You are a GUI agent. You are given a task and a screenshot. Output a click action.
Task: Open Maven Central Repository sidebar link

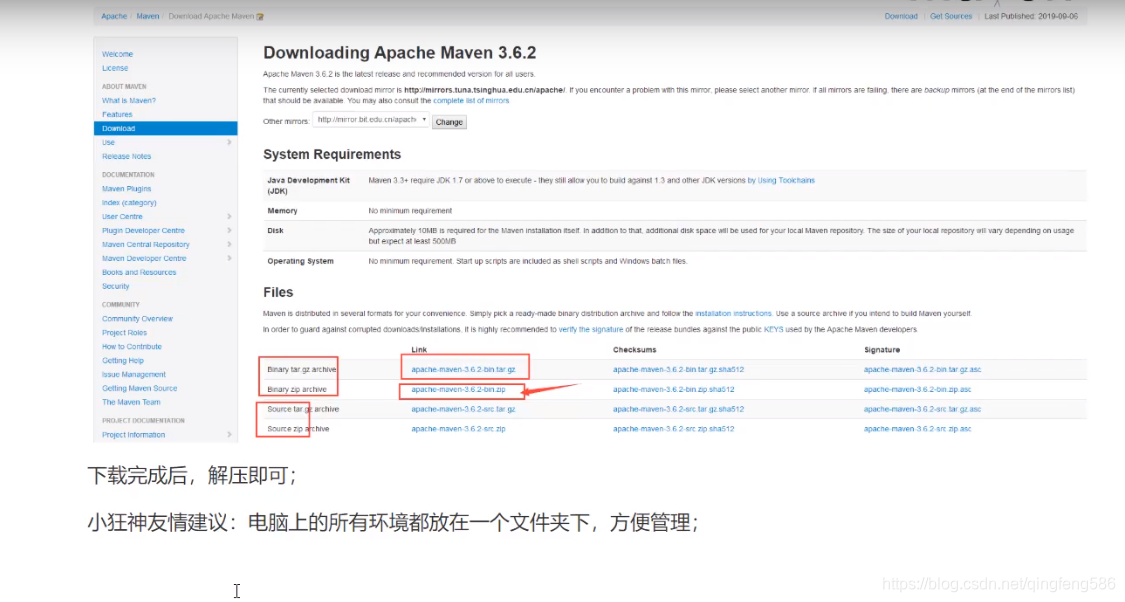tap(146, 245)
